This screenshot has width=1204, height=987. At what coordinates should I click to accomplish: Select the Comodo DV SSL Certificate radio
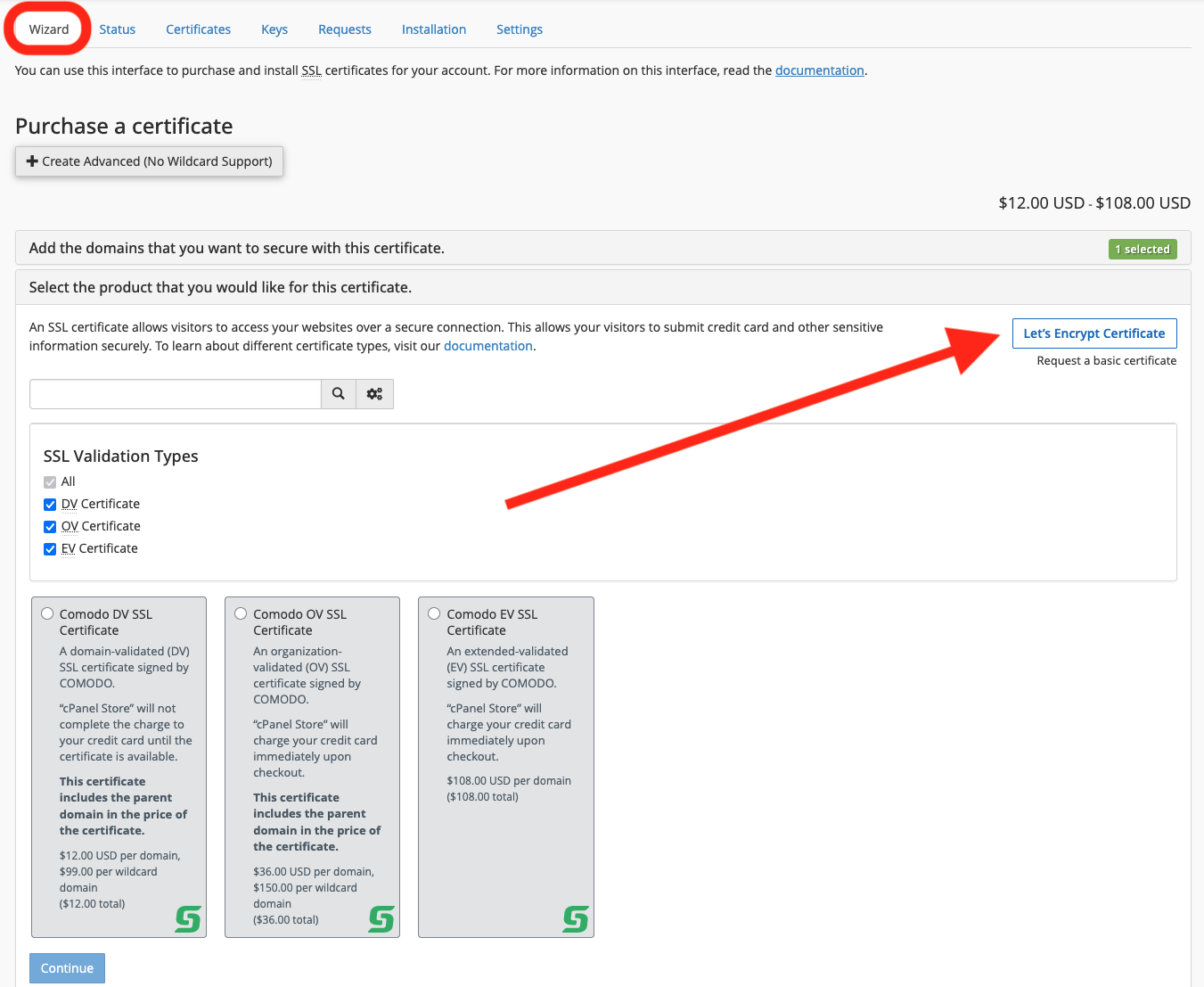[47, 613]
